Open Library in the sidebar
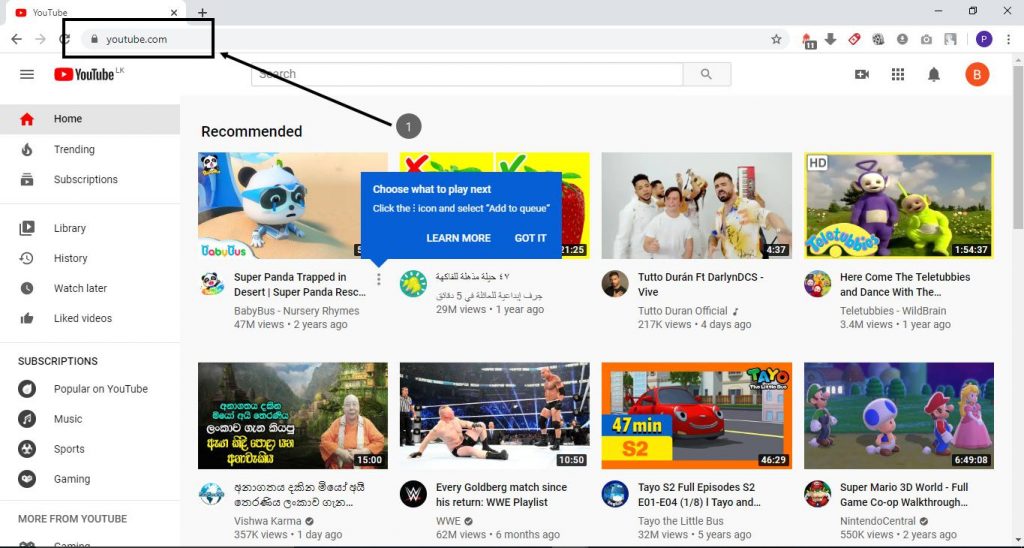This screenshot has height=548, width=1024. pyautogui.click(x=89, y=229)
